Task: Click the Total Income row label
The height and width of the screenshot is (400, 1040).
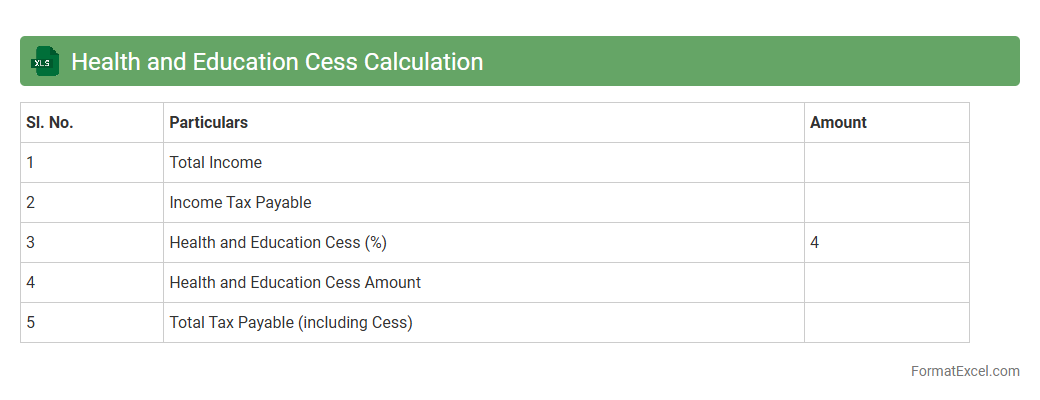Action: point(216,163)
